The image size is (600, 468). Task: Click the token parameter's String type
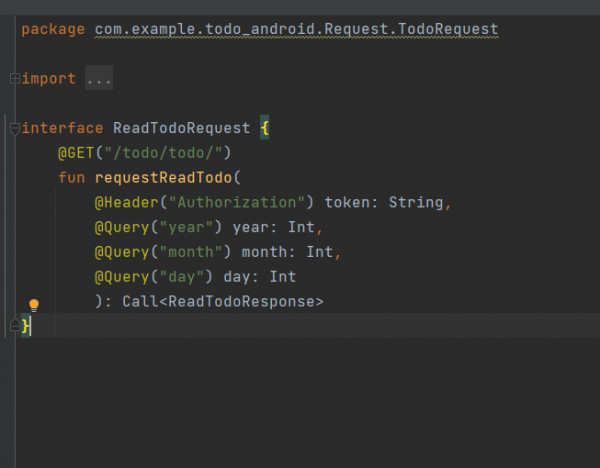pyautogui.click(x=416, y=202)
